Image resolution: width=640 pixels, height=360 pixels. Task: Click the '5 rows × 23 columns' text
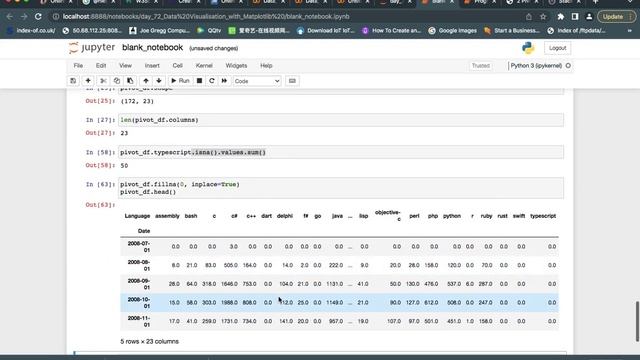click(x=149, y=342)
